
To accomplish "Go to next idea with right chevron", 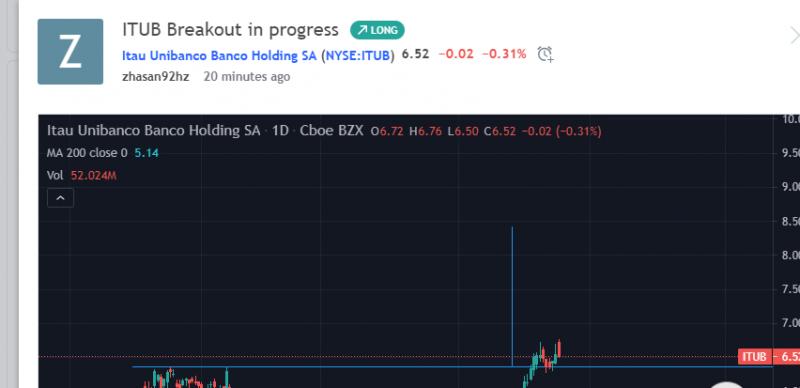I will click(x=794, y=36).
